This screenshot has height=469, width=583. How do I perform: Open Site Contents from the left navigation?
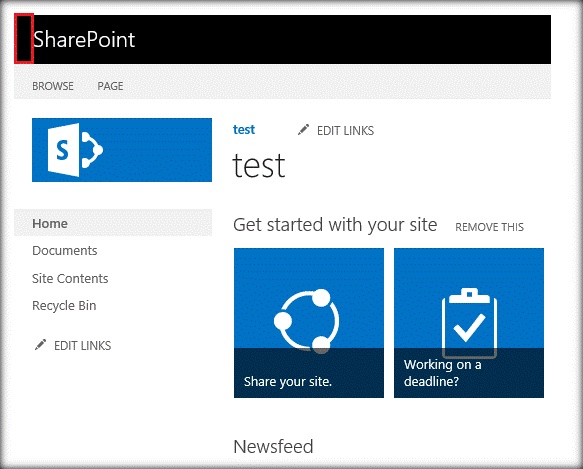coord(70,279)
